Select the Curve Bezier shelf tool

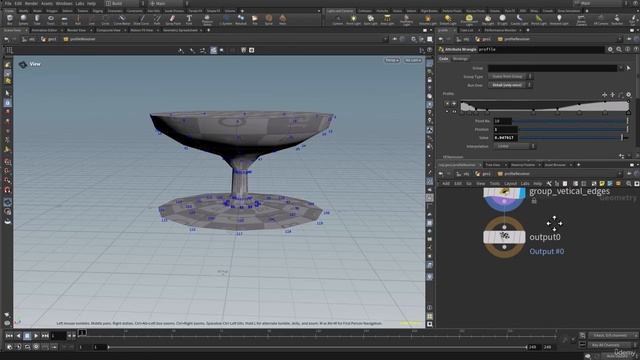122,19
